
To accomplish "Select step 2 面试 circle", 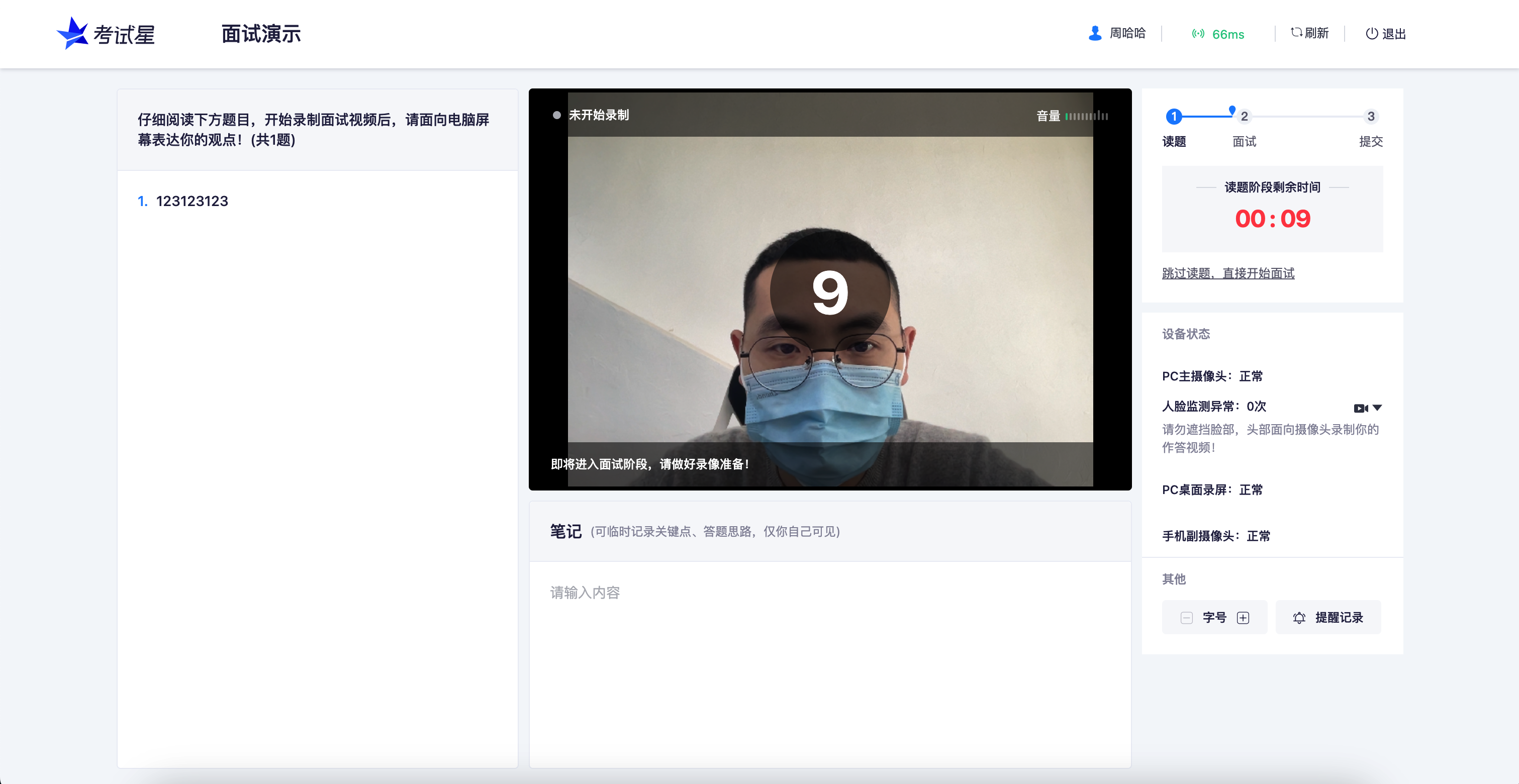I will click(x=1244, y=116).
